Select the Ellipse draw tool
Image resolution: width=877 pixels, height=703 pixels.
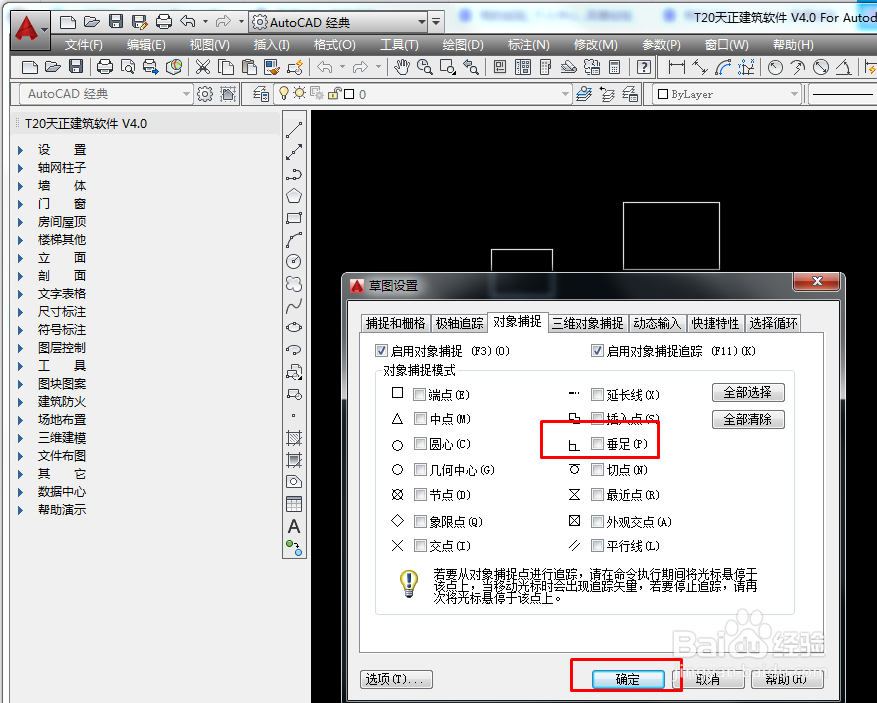[294, 327]
